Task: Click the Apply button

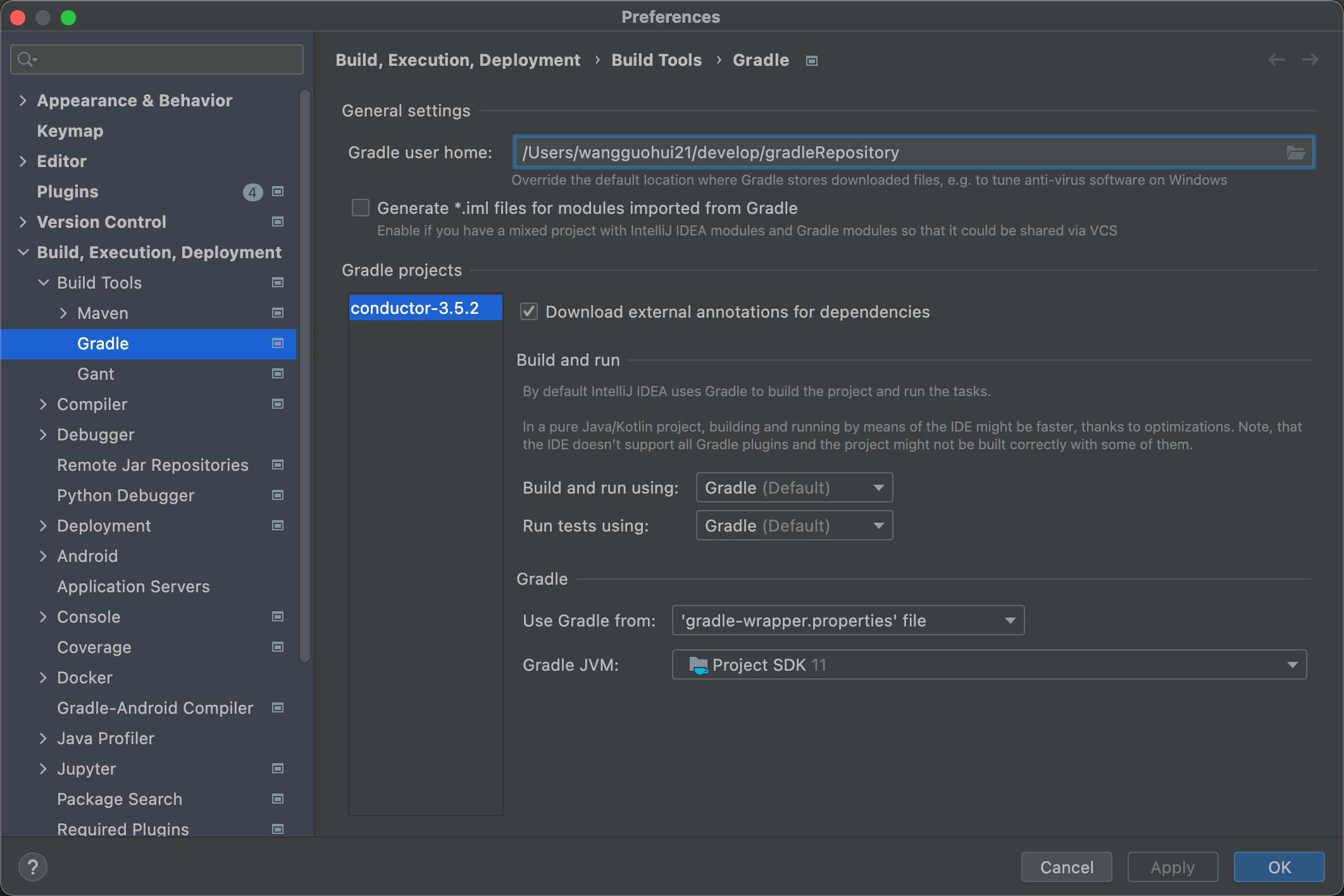Action: [1173, 867]
